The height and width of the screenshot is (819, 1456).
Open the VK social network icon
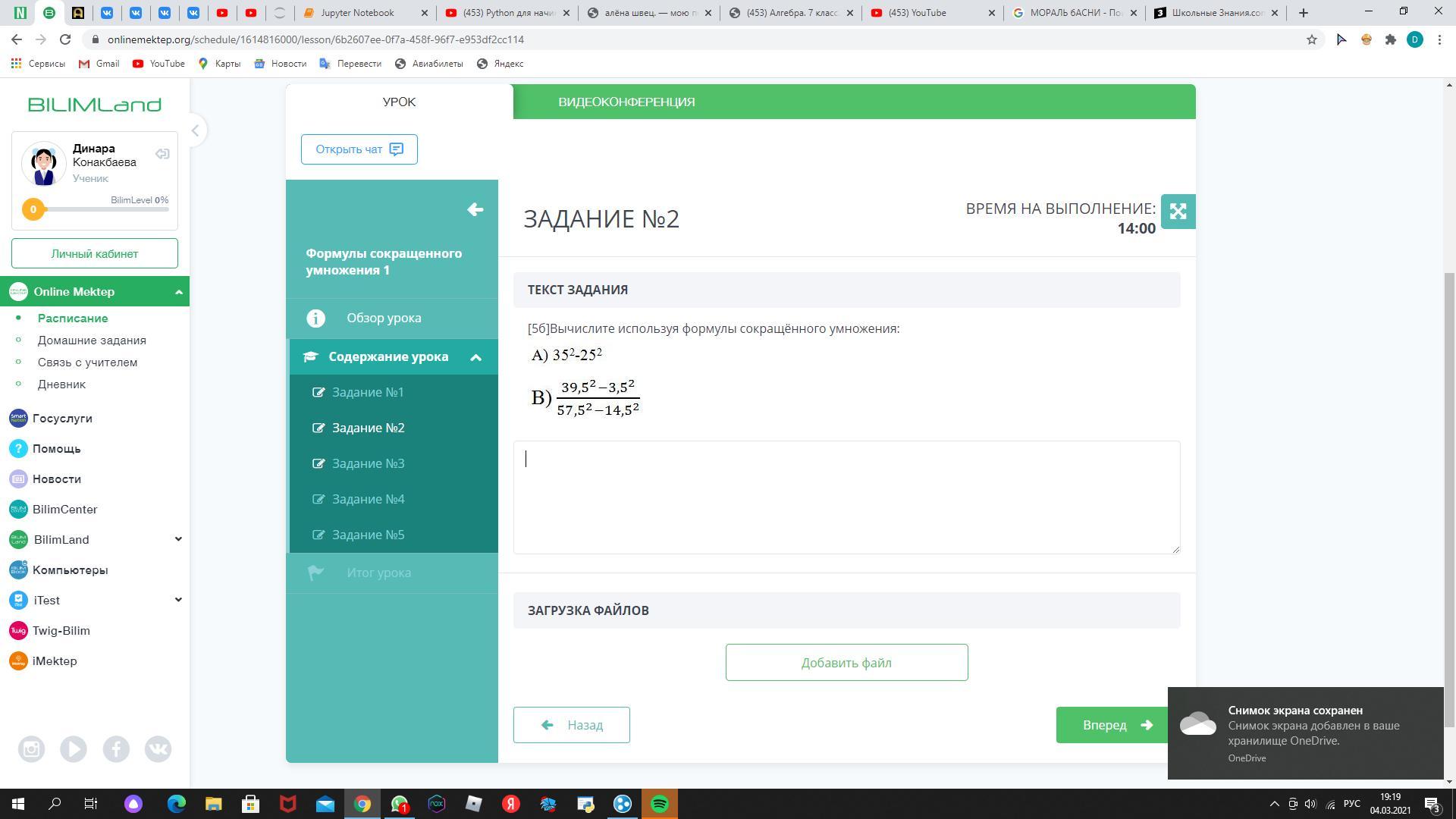click(158, 749)
